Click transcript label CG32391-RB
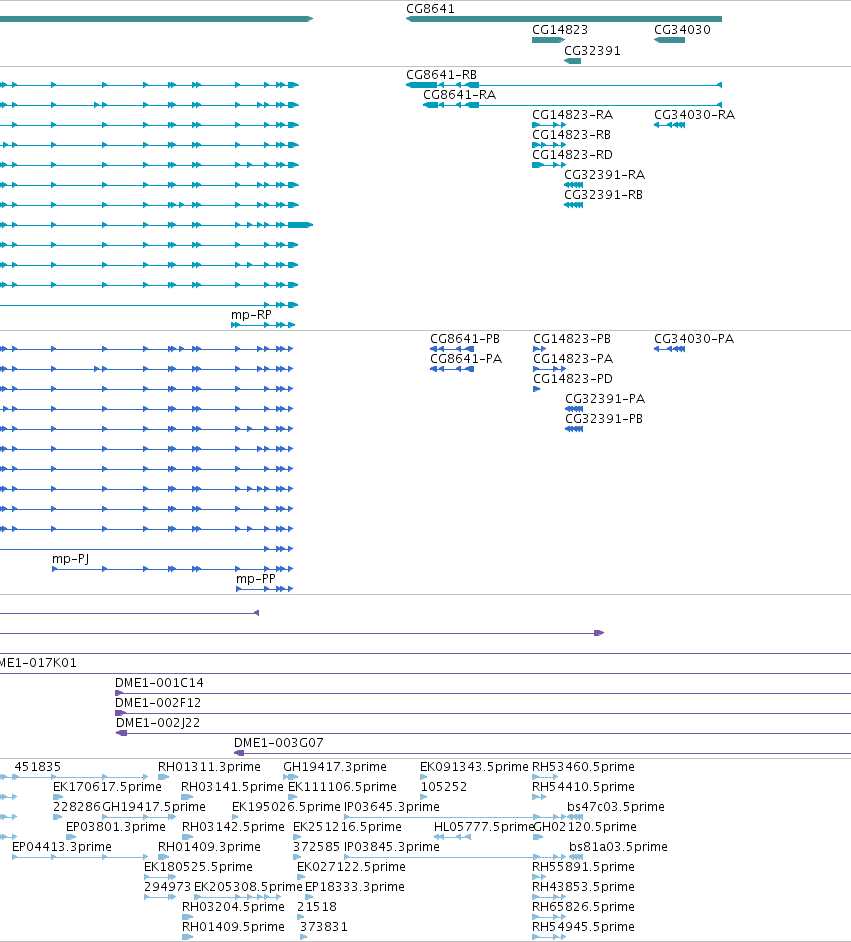851x942 pixels. 603,195
